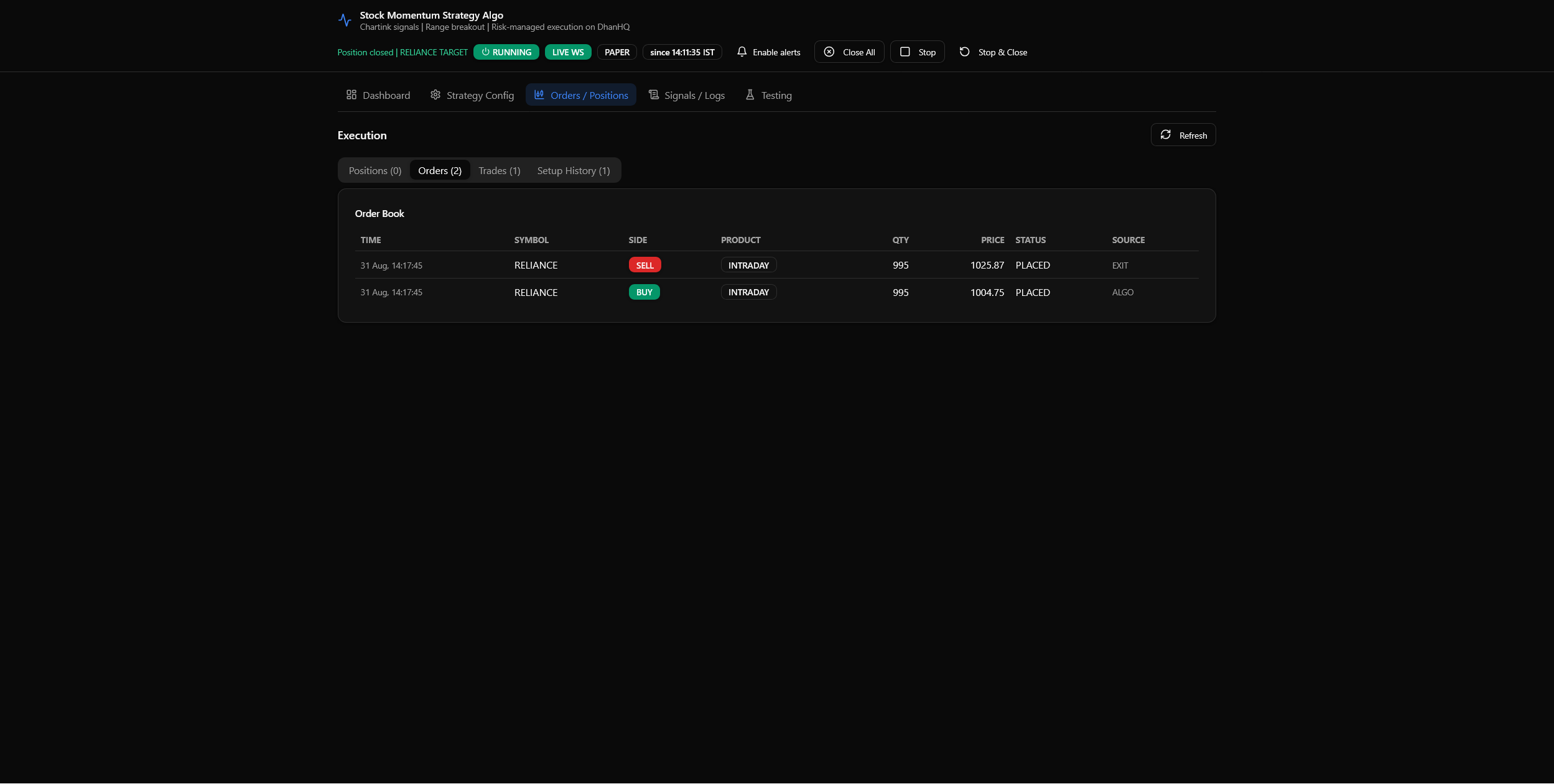Image resolution: width=1554 pixels, height=784 pixels.
Task: Click the Dashboard grid icon
Action: 351,95
